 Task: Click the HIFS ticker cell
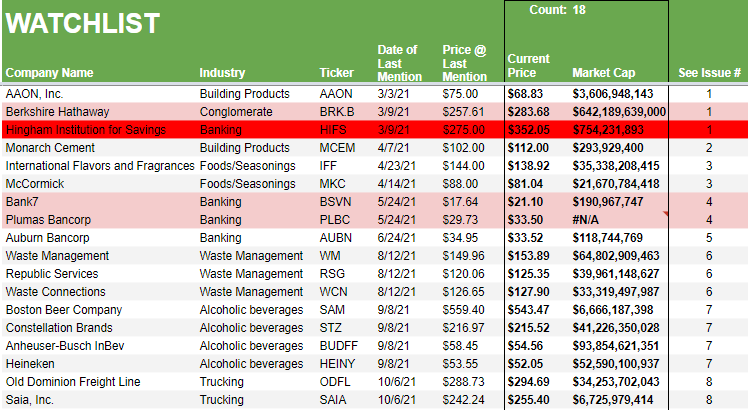click(333, 130)
